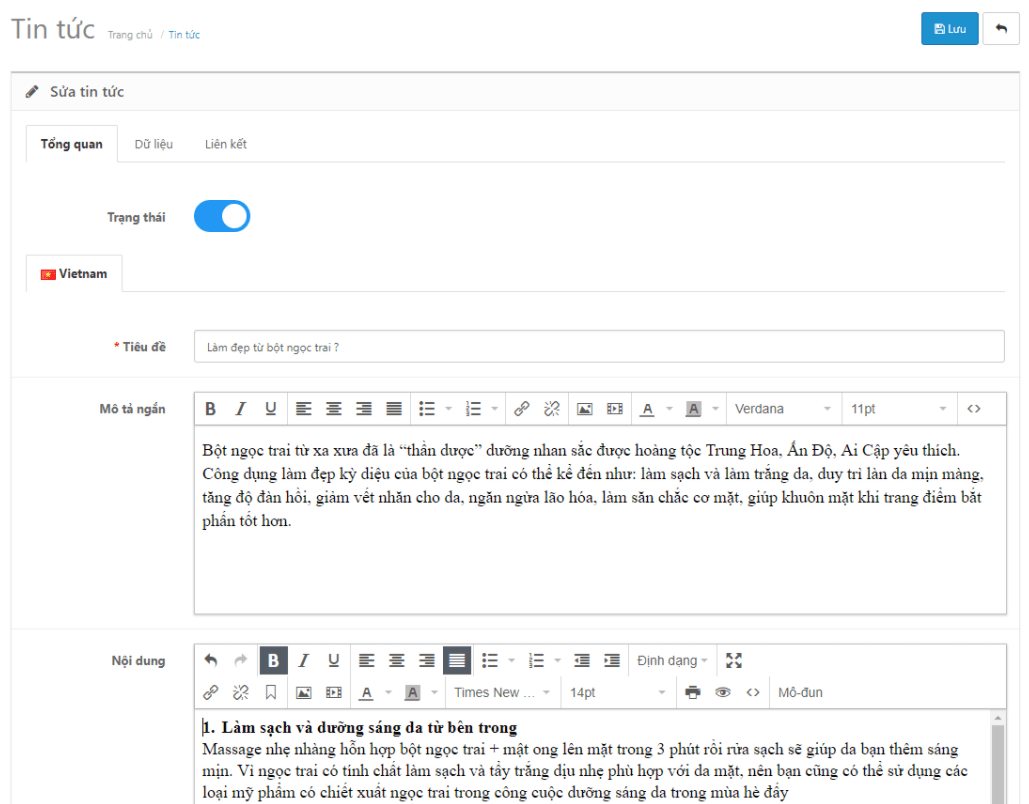Expand numbered list options in Nội dung
This screenshot has width=1029, height=804.
pyautogui.click(x=558, y=660)
